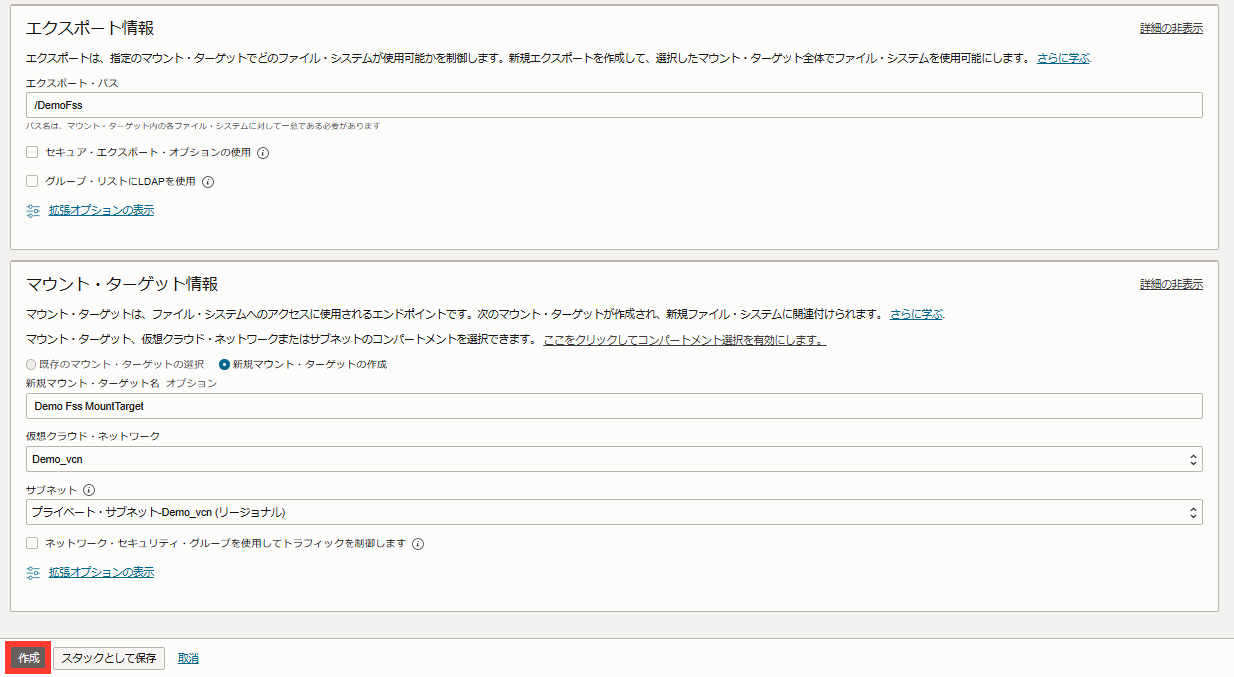The image size is (1234, 677).
Task: Click the 取消 link
Action: point(188,658)
